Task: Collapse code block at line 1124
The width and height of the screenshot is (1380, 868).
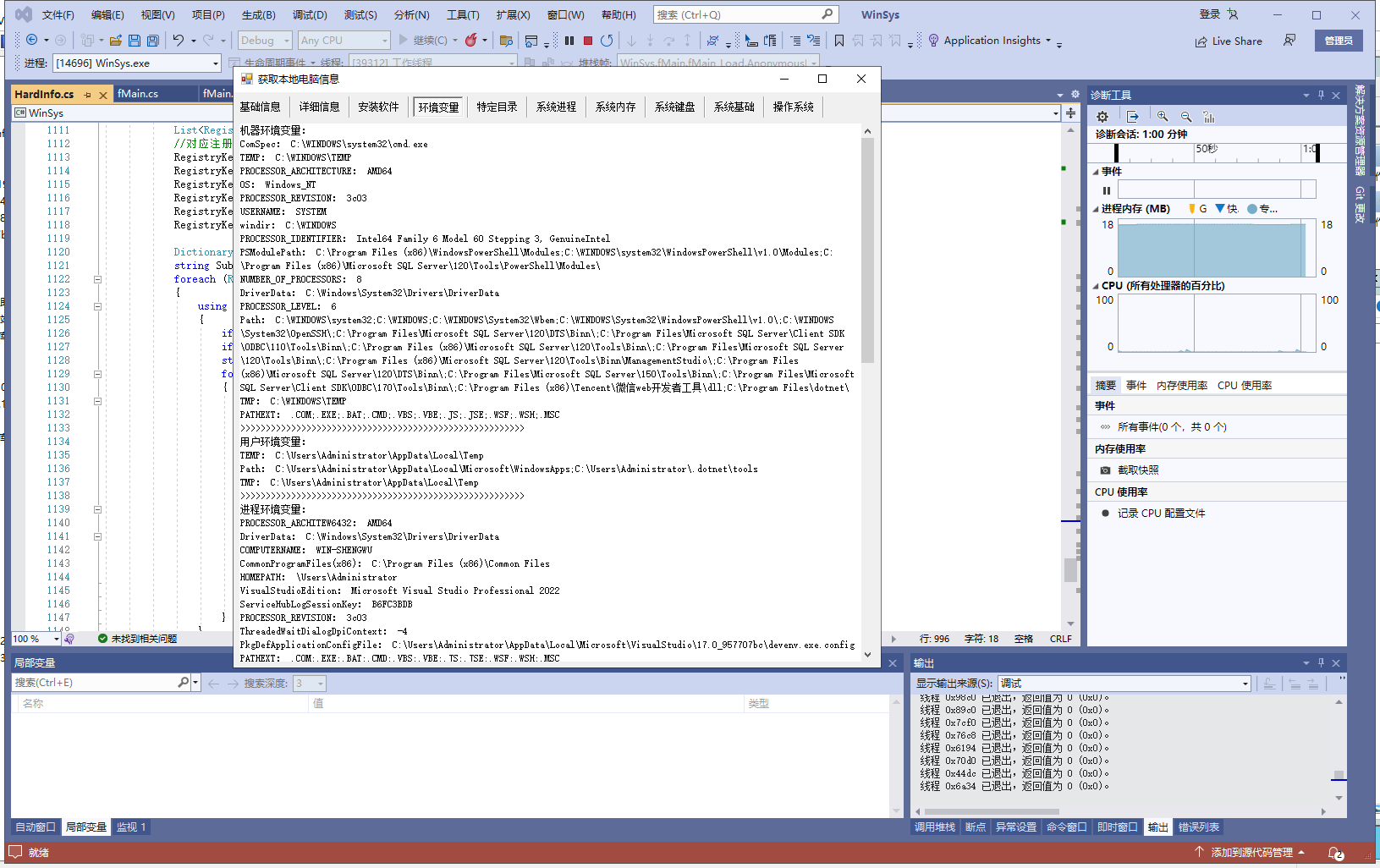Action: [x=97, y=306]
